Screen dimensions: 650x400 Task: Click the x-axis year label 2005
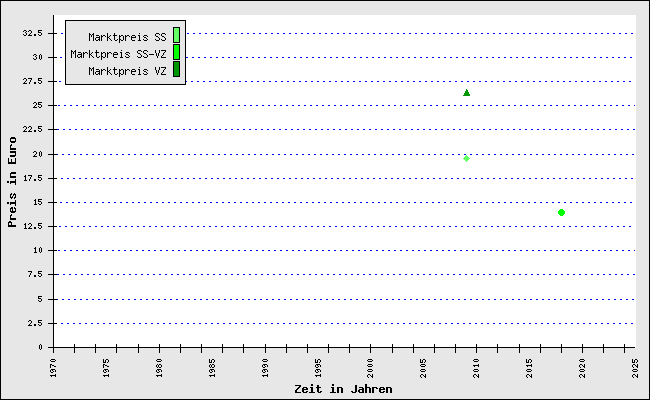coord(424,368)
